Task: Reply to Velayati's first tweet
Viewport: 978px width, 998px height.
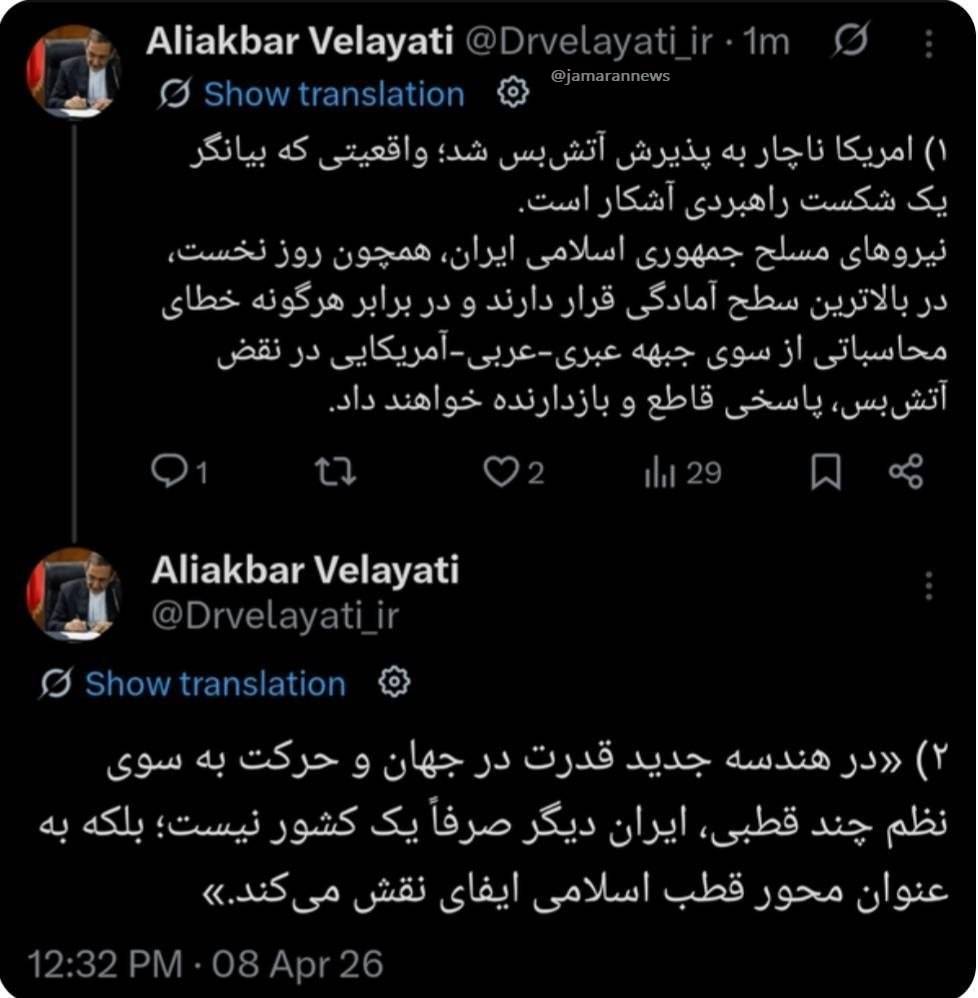Action: [168, 472]
